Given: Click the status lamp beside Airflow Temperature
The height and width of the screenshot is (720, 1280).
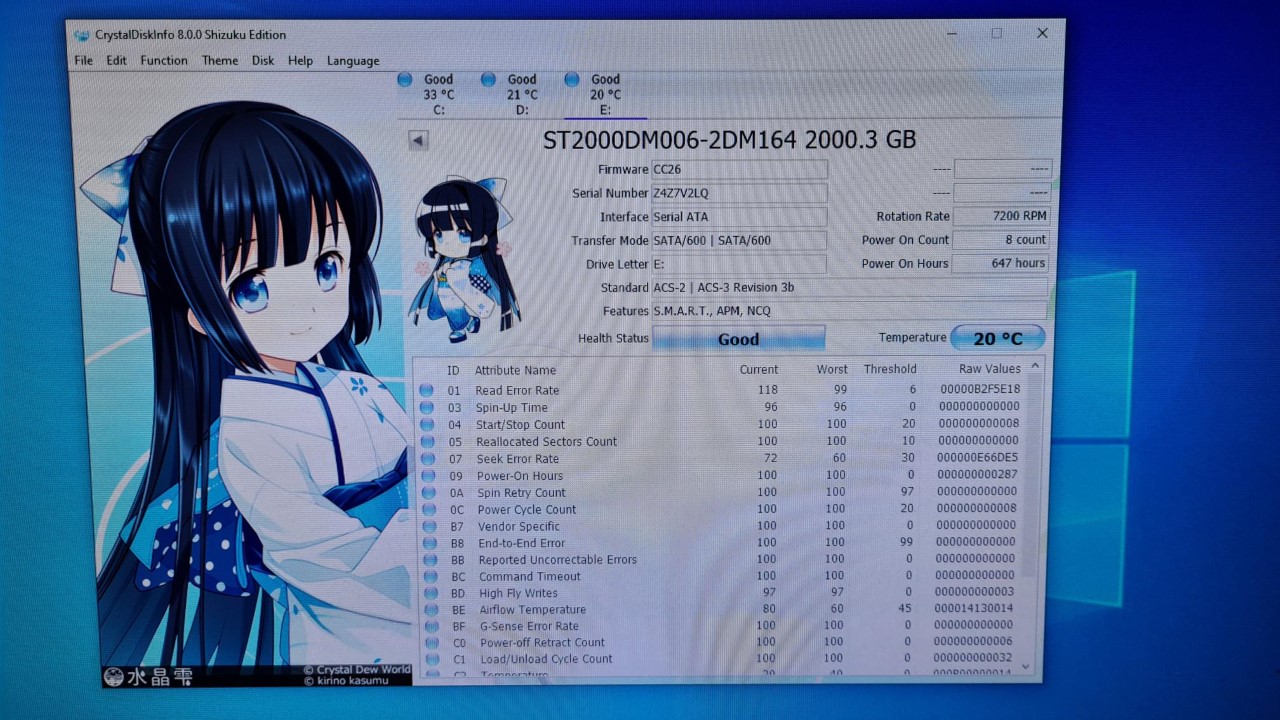Looking at the screenshot, I should 429,609.
